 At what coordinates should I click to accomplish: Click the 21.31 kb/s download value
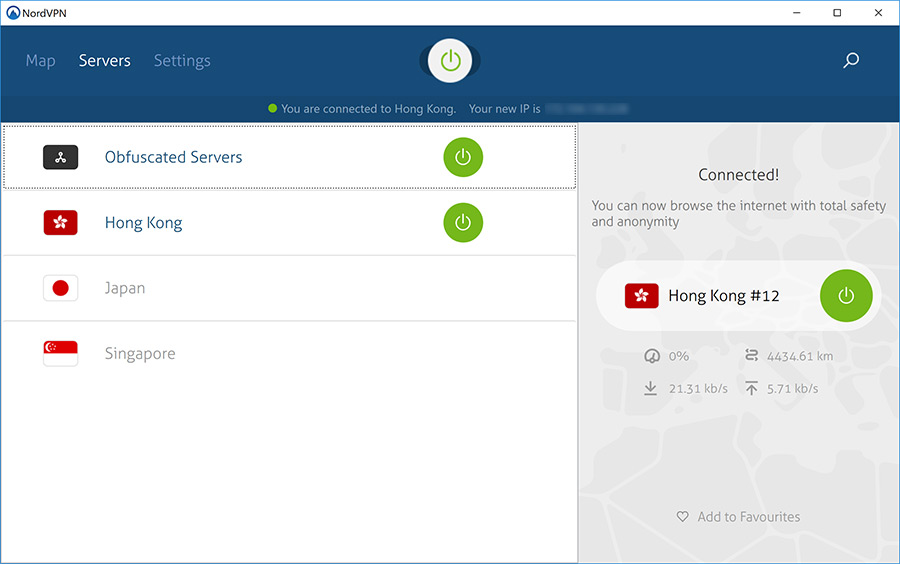click(x=698, y=389)
